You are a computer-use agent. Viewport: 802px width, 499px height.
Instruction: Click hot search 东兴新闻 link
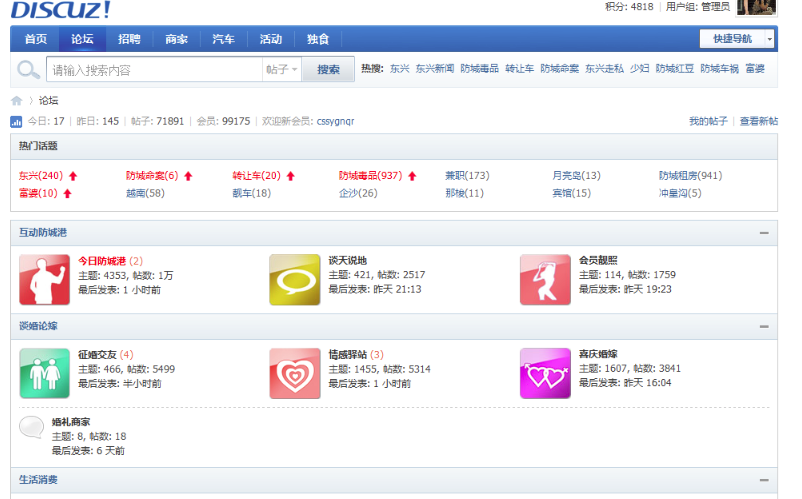click(x=435, y=69)
